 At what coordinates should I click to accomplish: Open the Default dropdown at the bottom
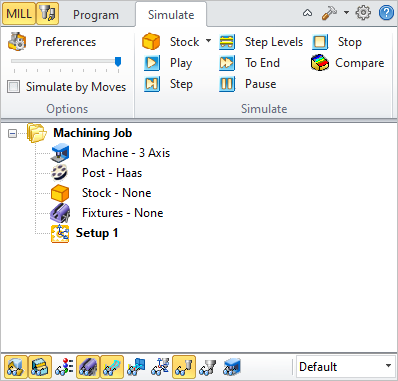(x=345, y=367)
